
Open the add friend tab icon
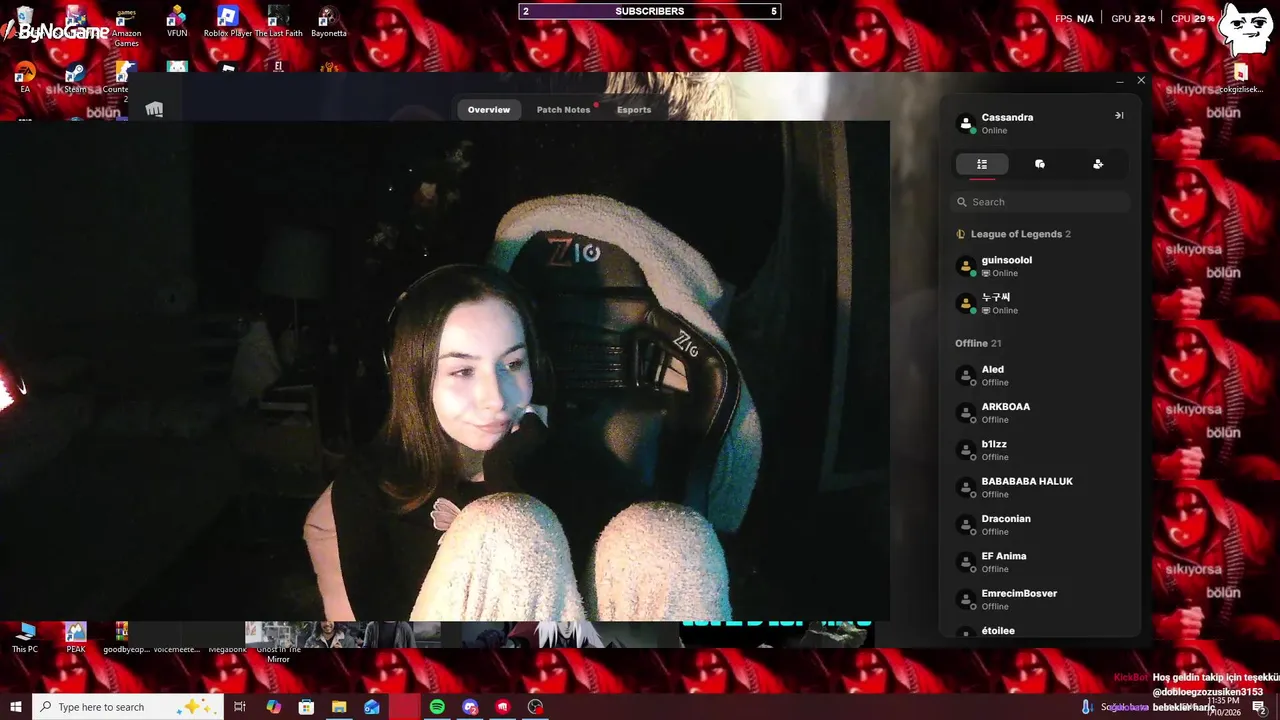[1098, 164]
